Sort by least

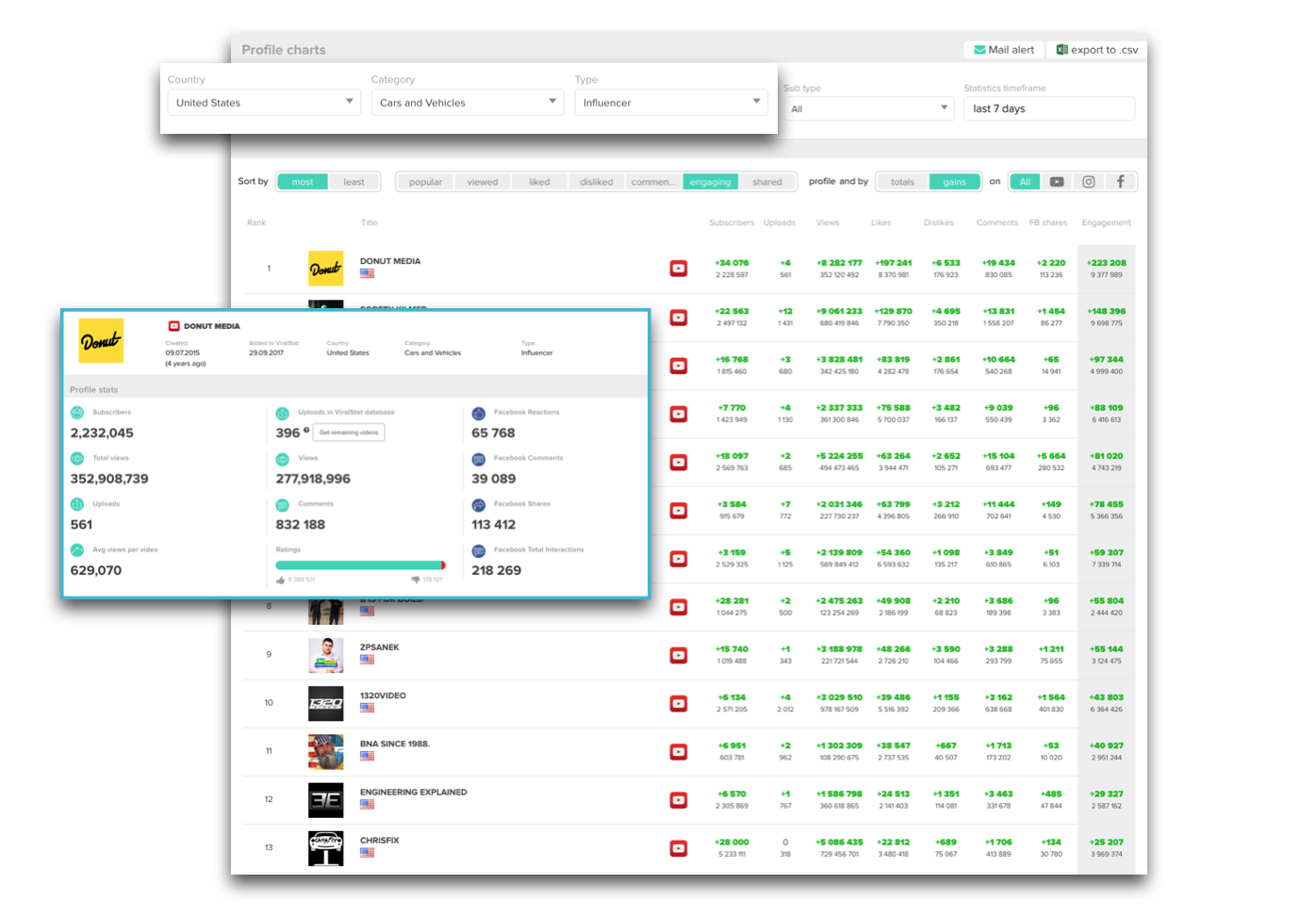tap(354, 182)
